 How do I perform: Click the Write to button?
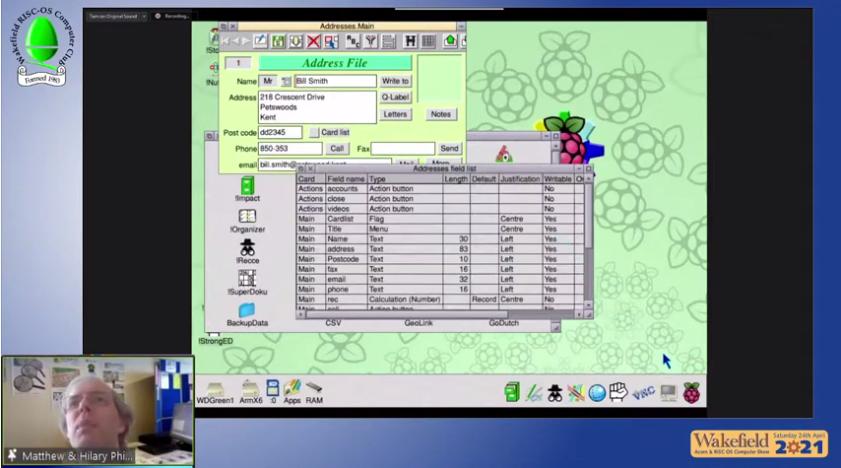point(395,81)
